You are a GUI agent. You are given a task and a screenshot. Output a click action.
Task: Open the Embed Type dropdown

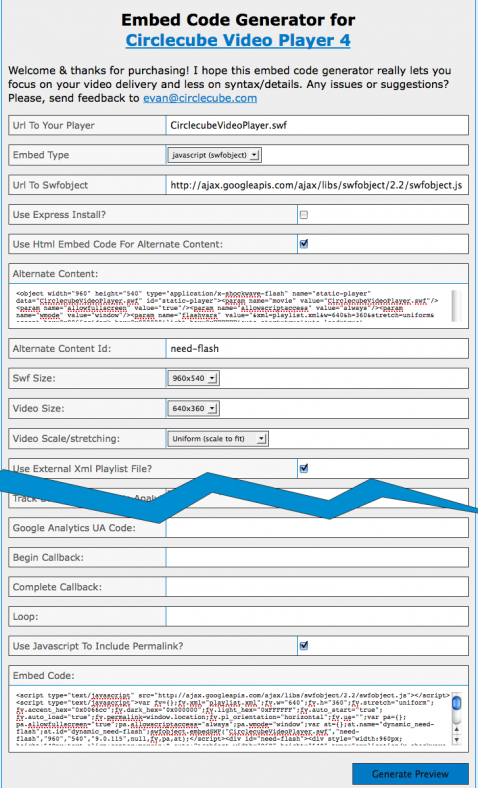point(214,155)
